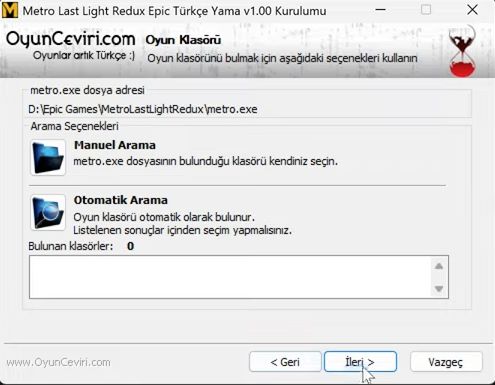Click 'Listelenen sonuçlar içinden seçim yapmalısınız.' text

click(182, 230)
